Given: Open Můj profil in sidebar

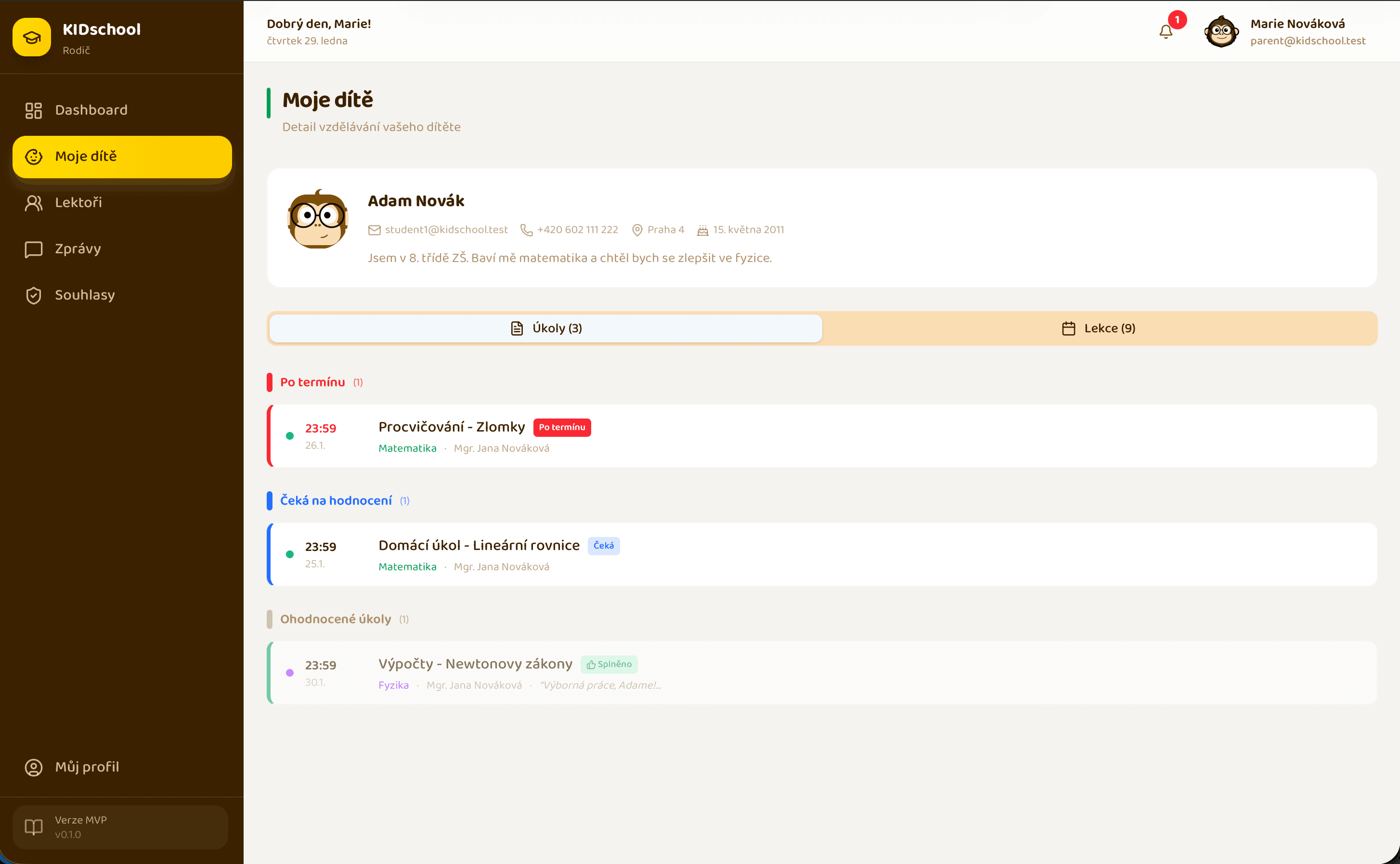Looking at the screenshot, I should pyautogui.click(x=87, y=767).
